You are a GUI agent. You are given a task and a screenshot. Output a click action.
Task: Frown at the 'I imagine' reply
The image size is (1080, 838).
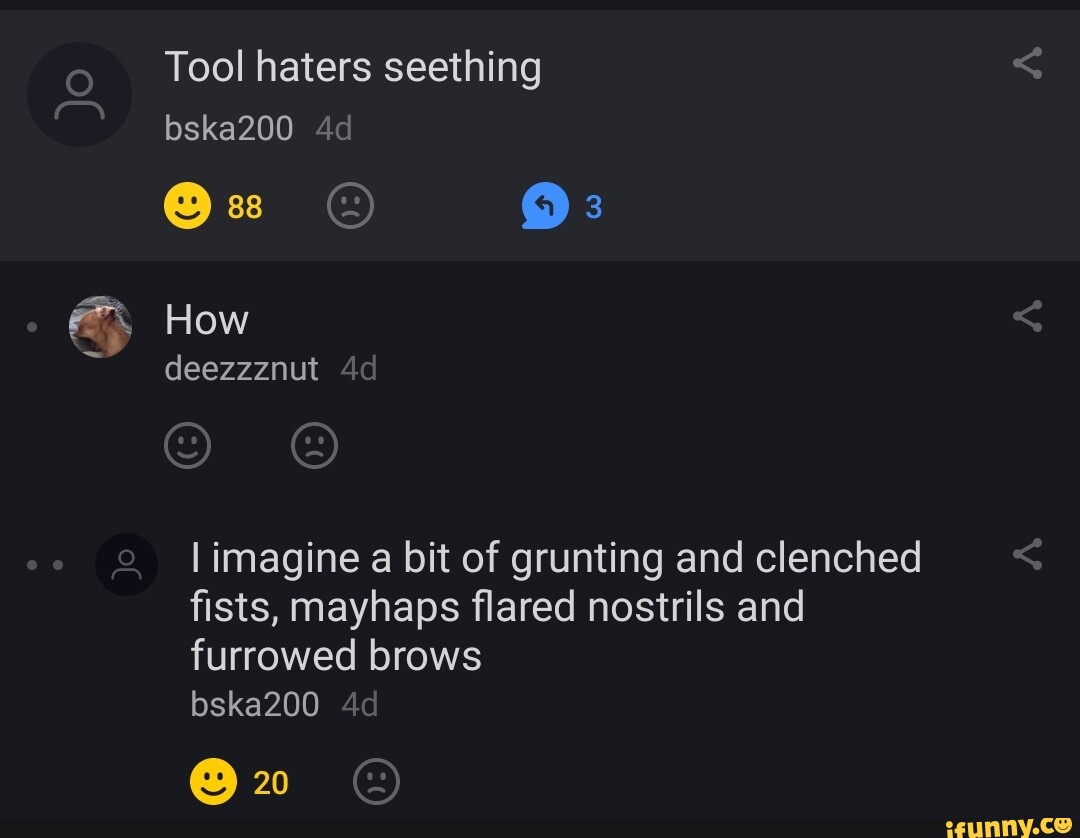click(376, 782)
